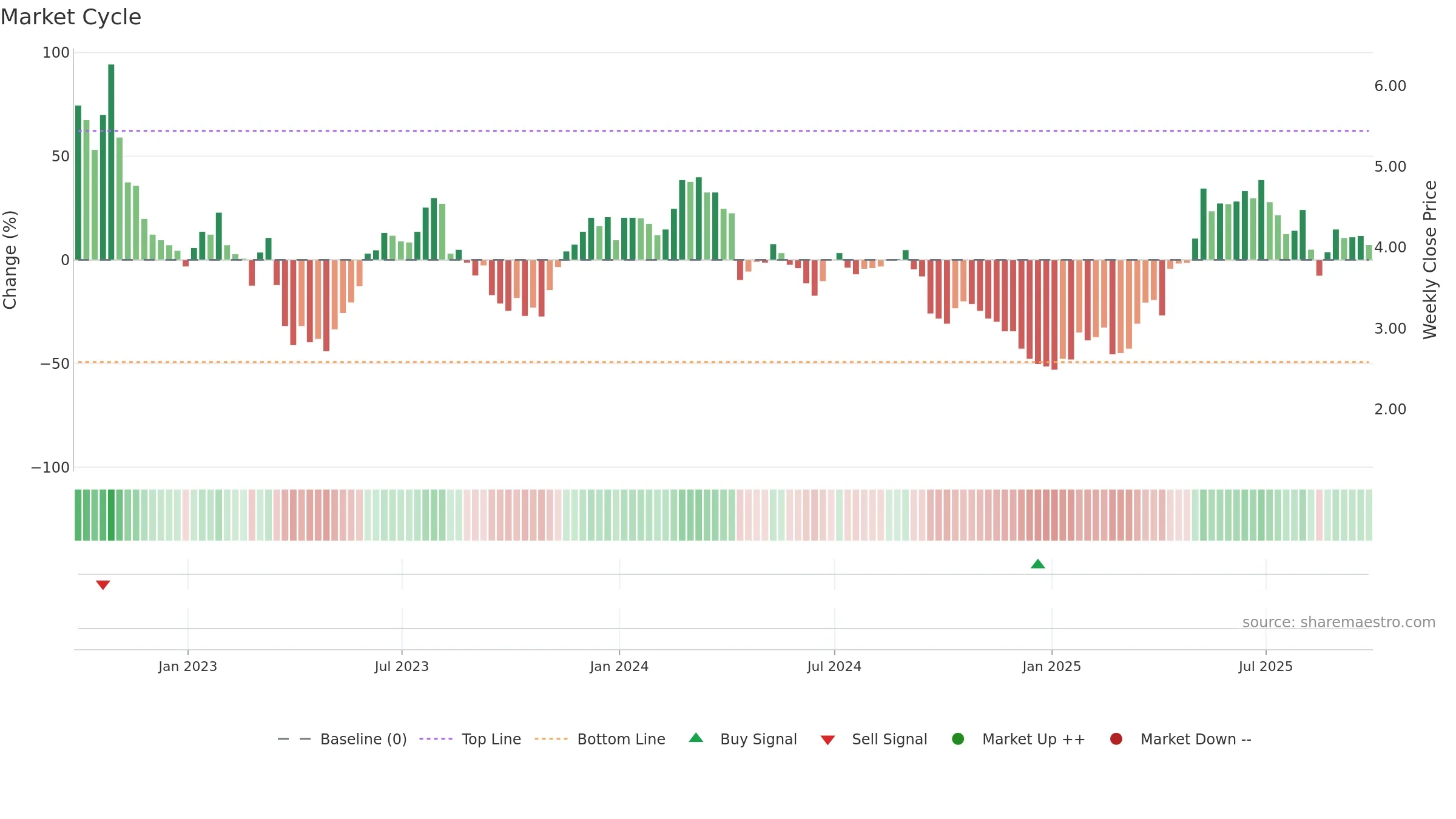Click the red Sell Signal legend triangle icon
This screenshot has width=1456, height=819.
point(828,740)
